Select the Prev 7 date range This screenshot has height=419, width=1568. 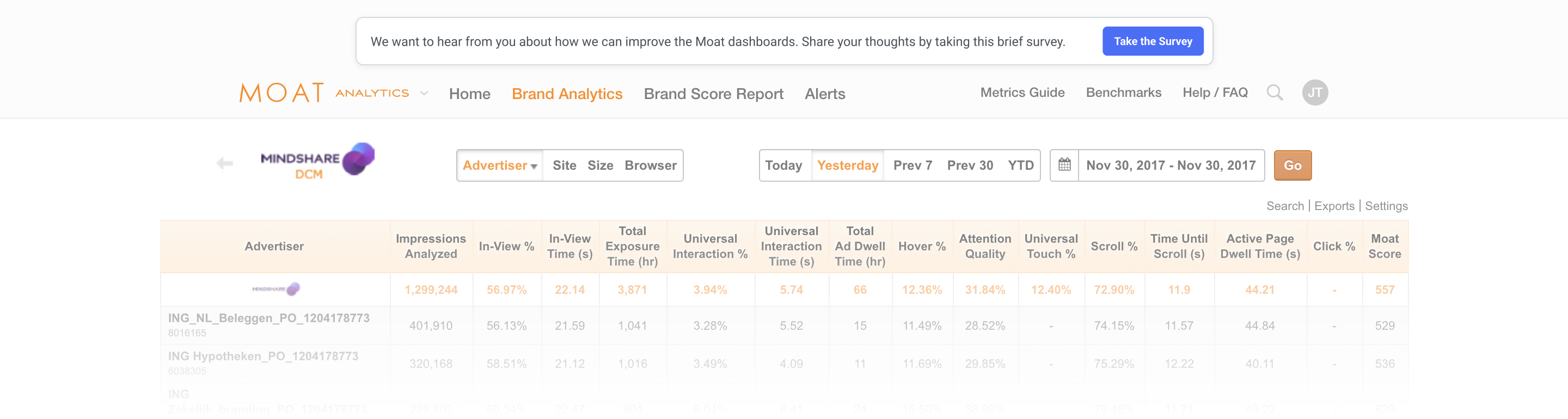pyautogui.click(x=912, y=165)
